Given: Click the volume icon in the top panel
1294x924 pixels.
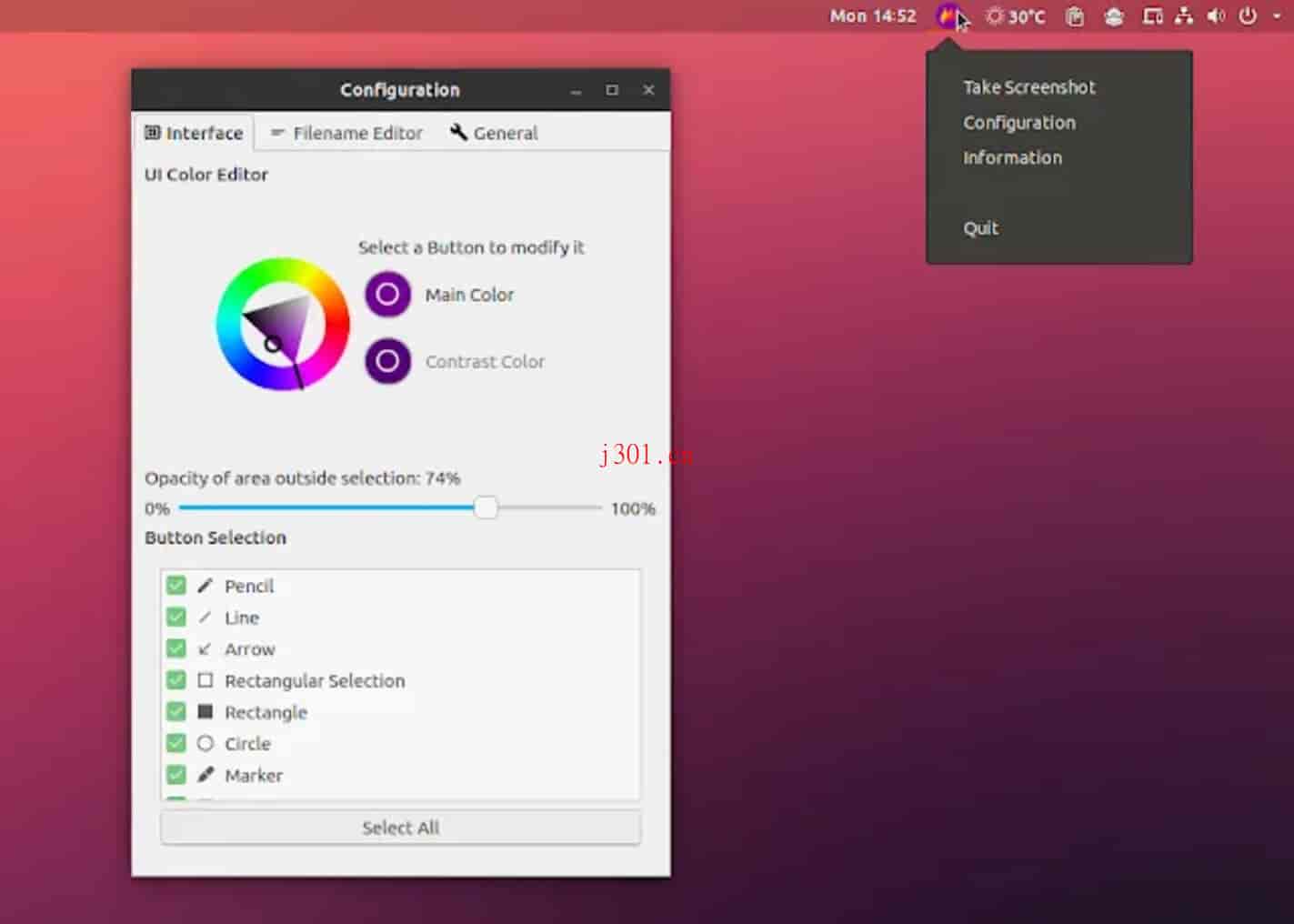Looking at the screenshot, I should coord(1216,15).
